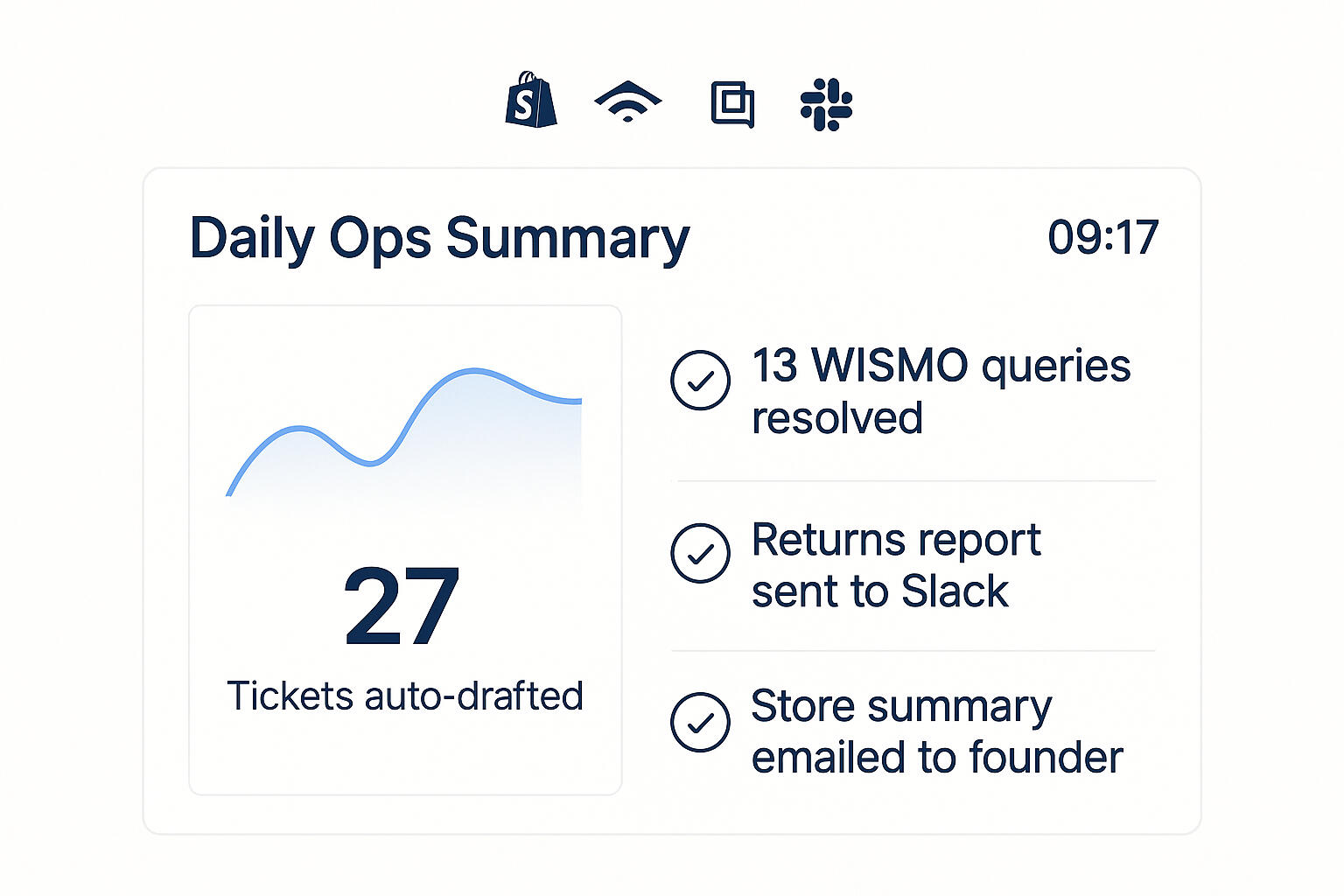
Task: Open the Store summary emailed to founder item
Action: (x=936, y=731)
